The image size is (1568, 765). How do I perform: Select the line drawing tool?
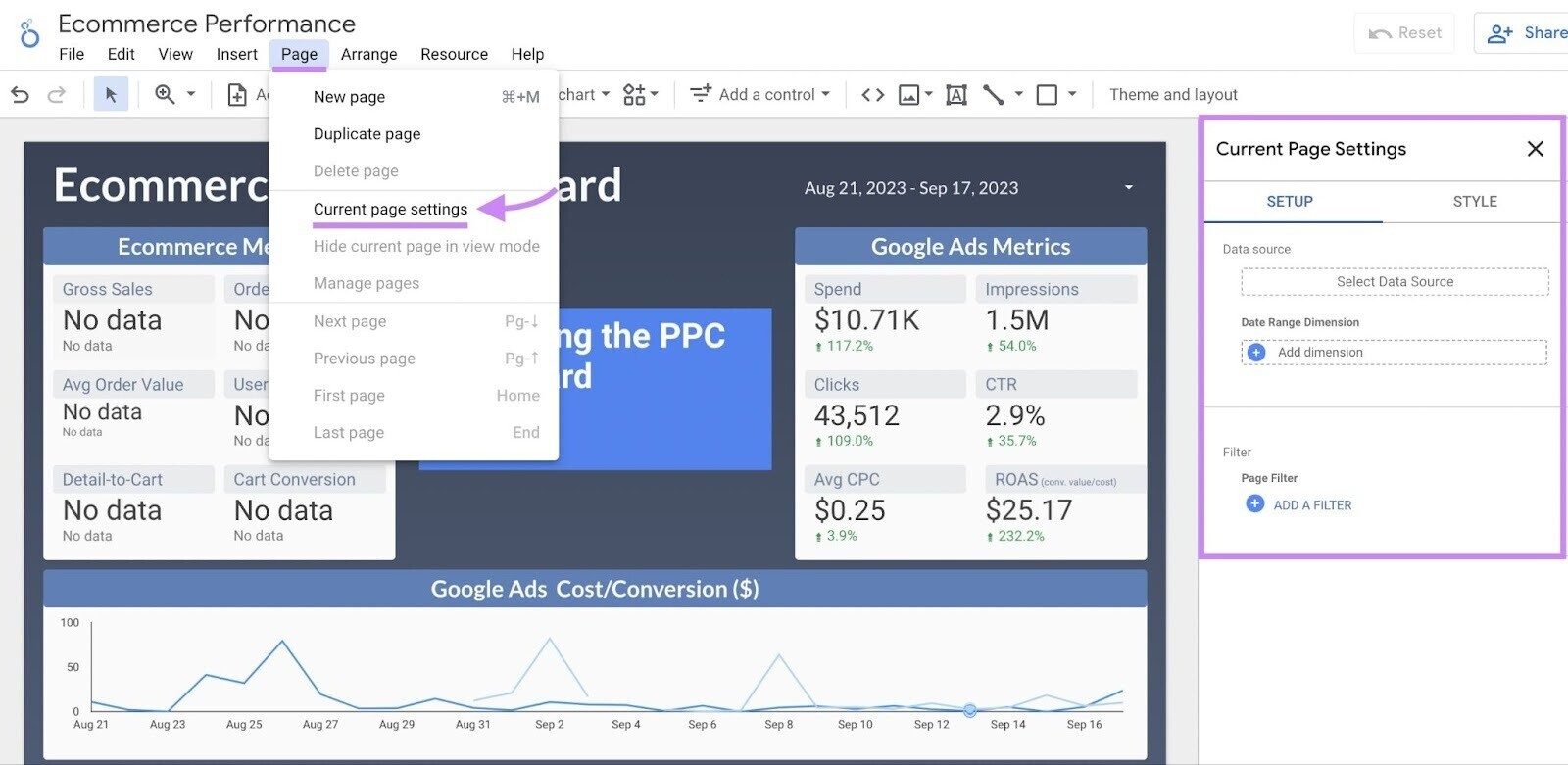(994, 95)
